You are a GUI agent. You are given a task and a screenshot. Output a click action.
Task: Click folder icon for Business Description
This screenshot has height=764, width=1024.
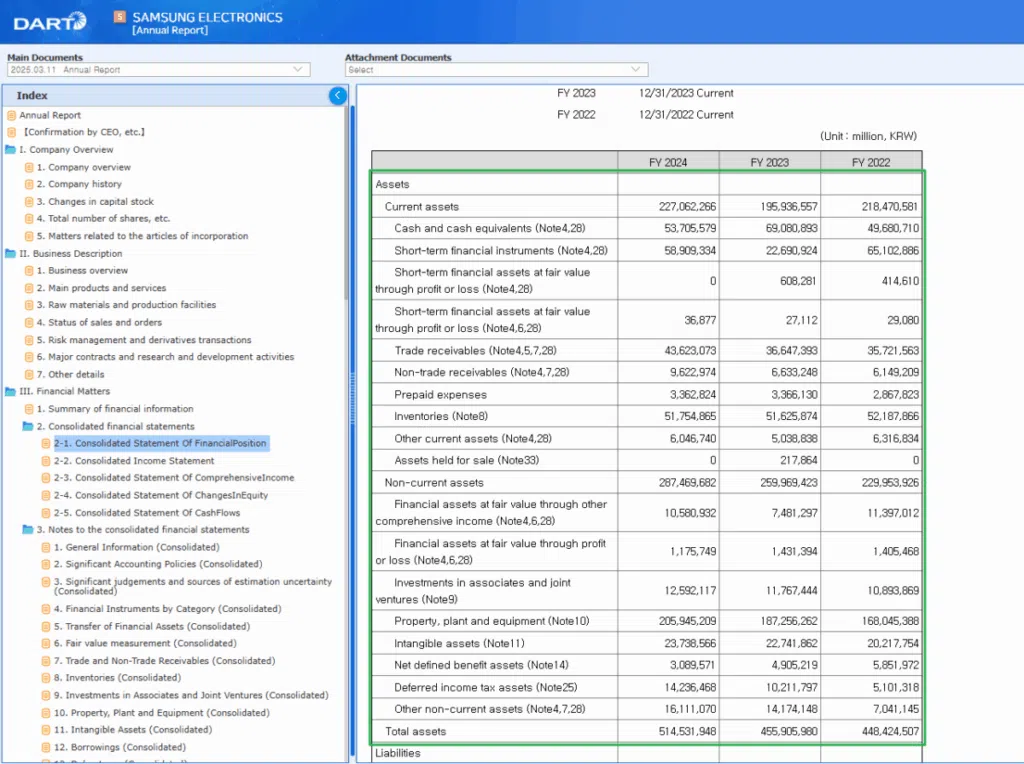click(x=11, y=254)
